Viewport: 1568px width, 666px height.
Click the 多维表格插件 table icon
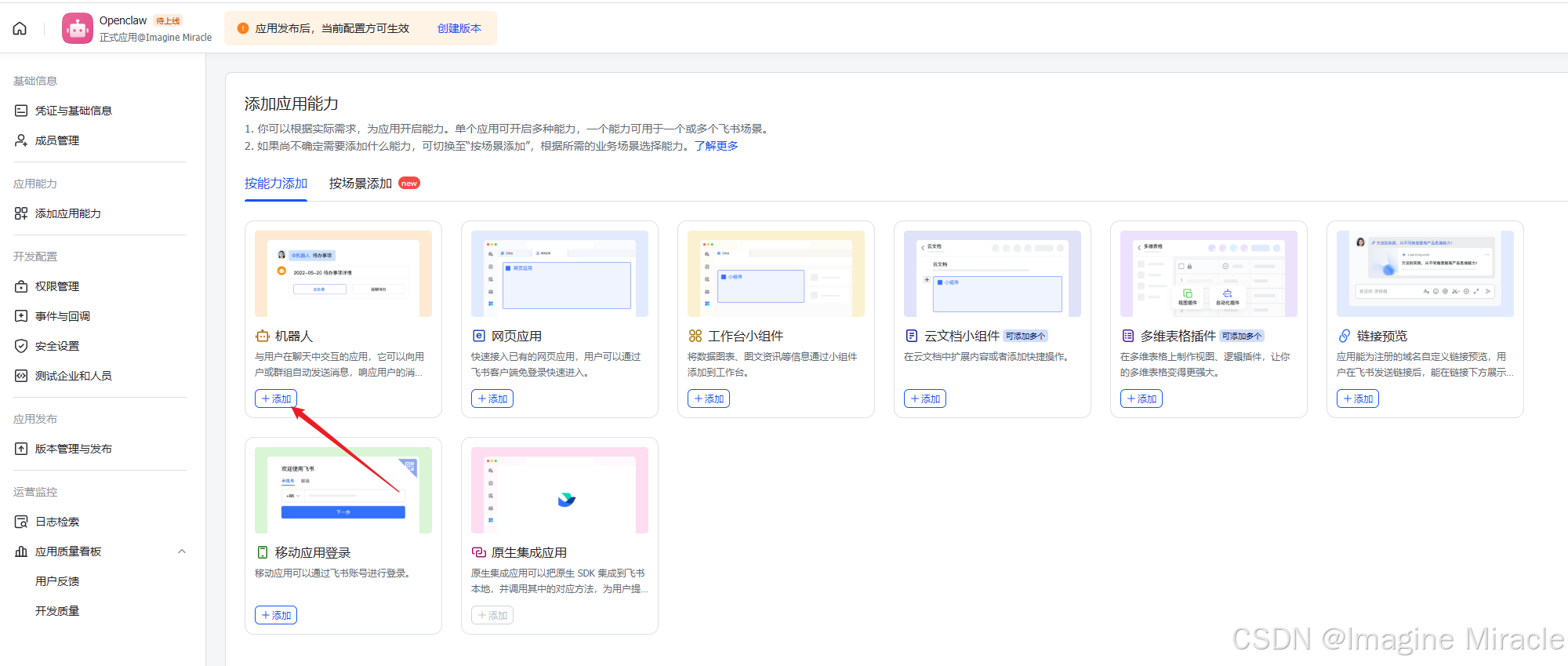(x=1127, y=336)
